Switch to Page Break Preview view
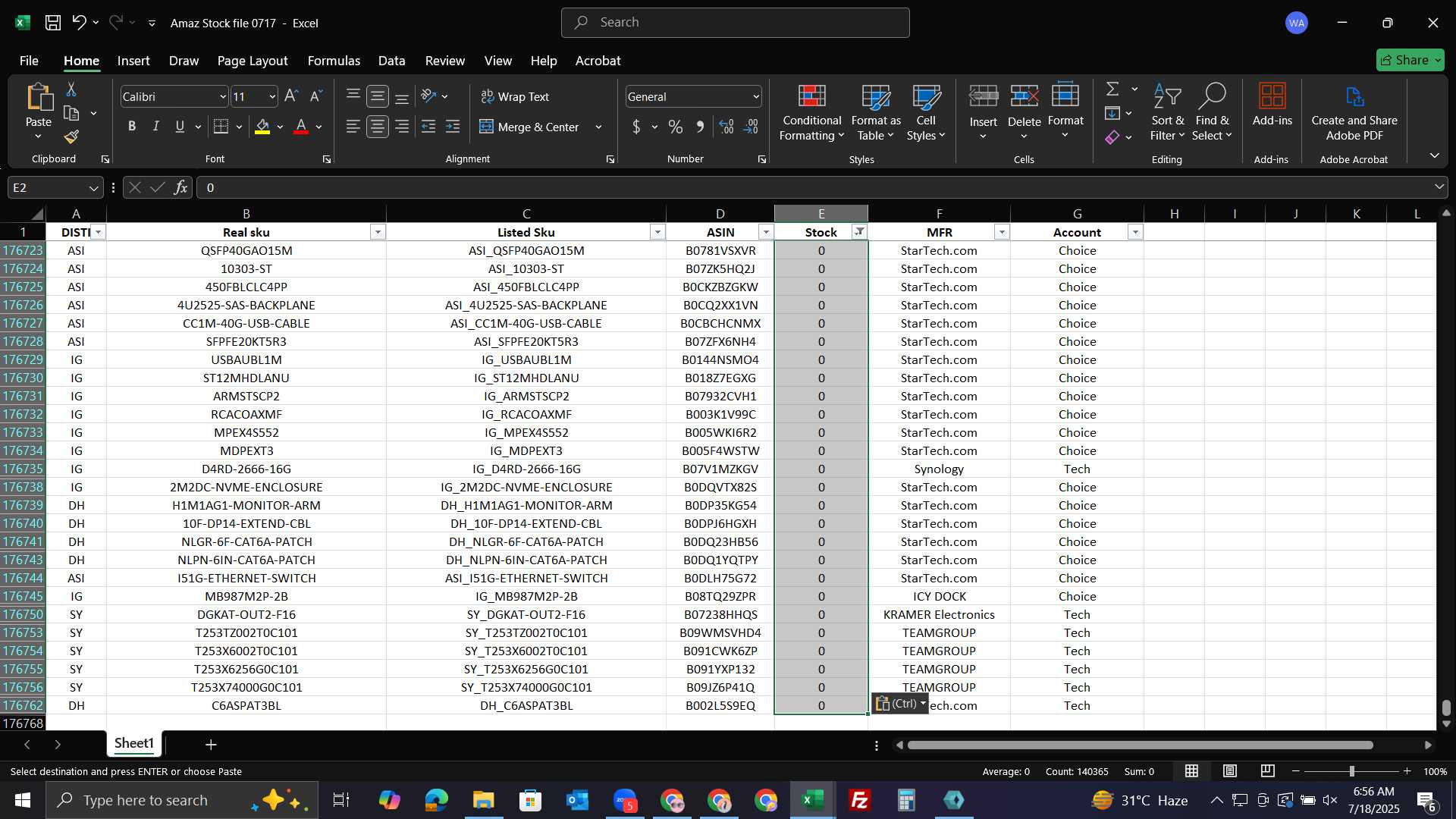This screenshot has width=1456, height=819. point(1267,771)
